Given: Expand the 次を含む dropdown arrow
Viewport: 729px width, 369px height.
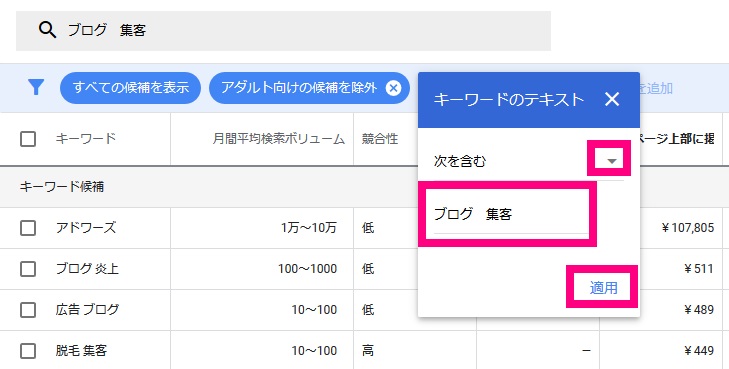Looking at the screenshot, I should click(612, 161).
